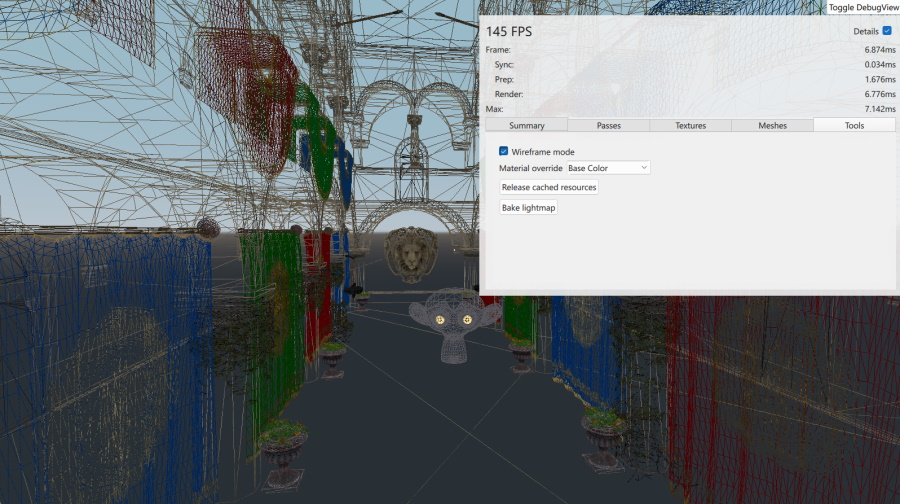Select the Tools tab

pos(854,125)
